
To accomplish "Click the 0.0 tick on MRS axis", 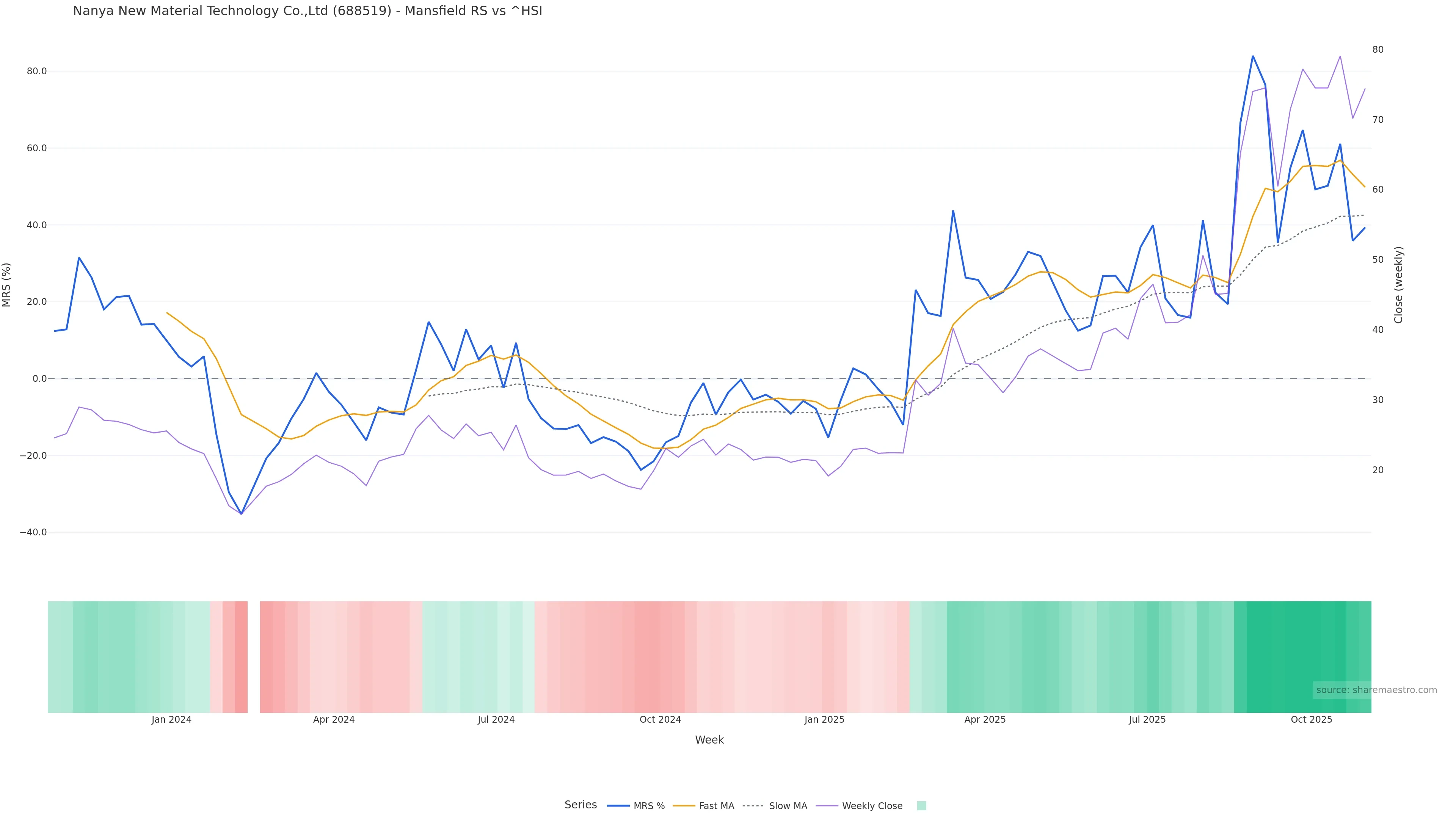I will click(39, 379).
